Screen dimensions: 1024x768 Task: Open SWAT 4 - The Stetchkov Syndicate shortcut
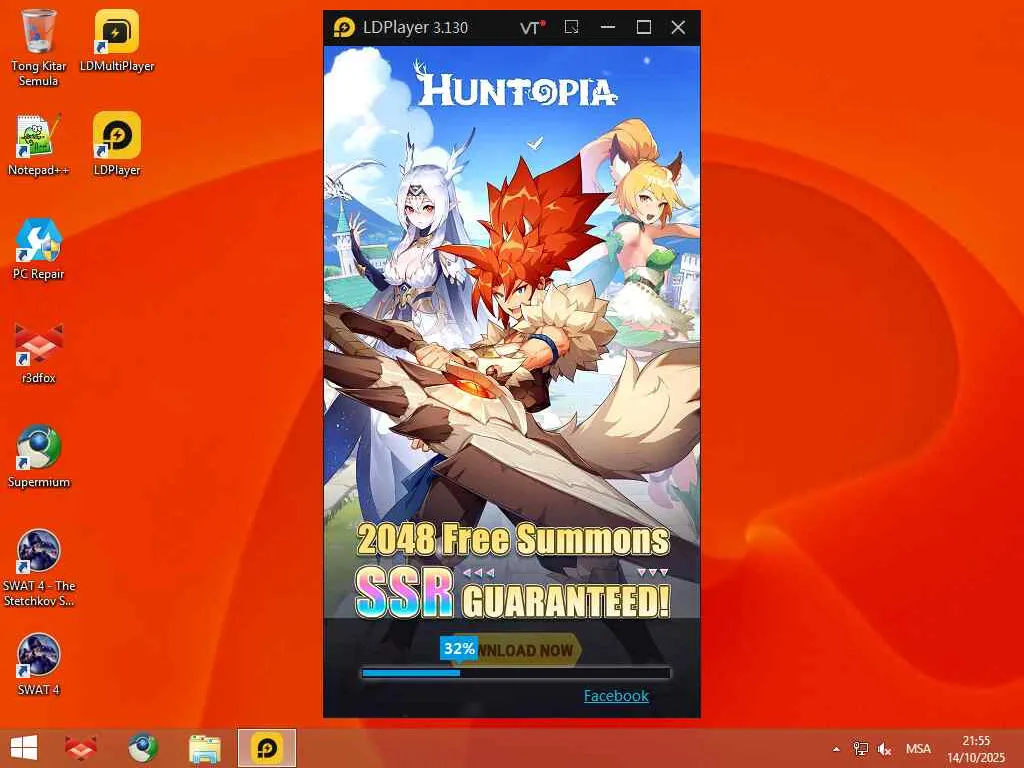[x=39, y=568]
